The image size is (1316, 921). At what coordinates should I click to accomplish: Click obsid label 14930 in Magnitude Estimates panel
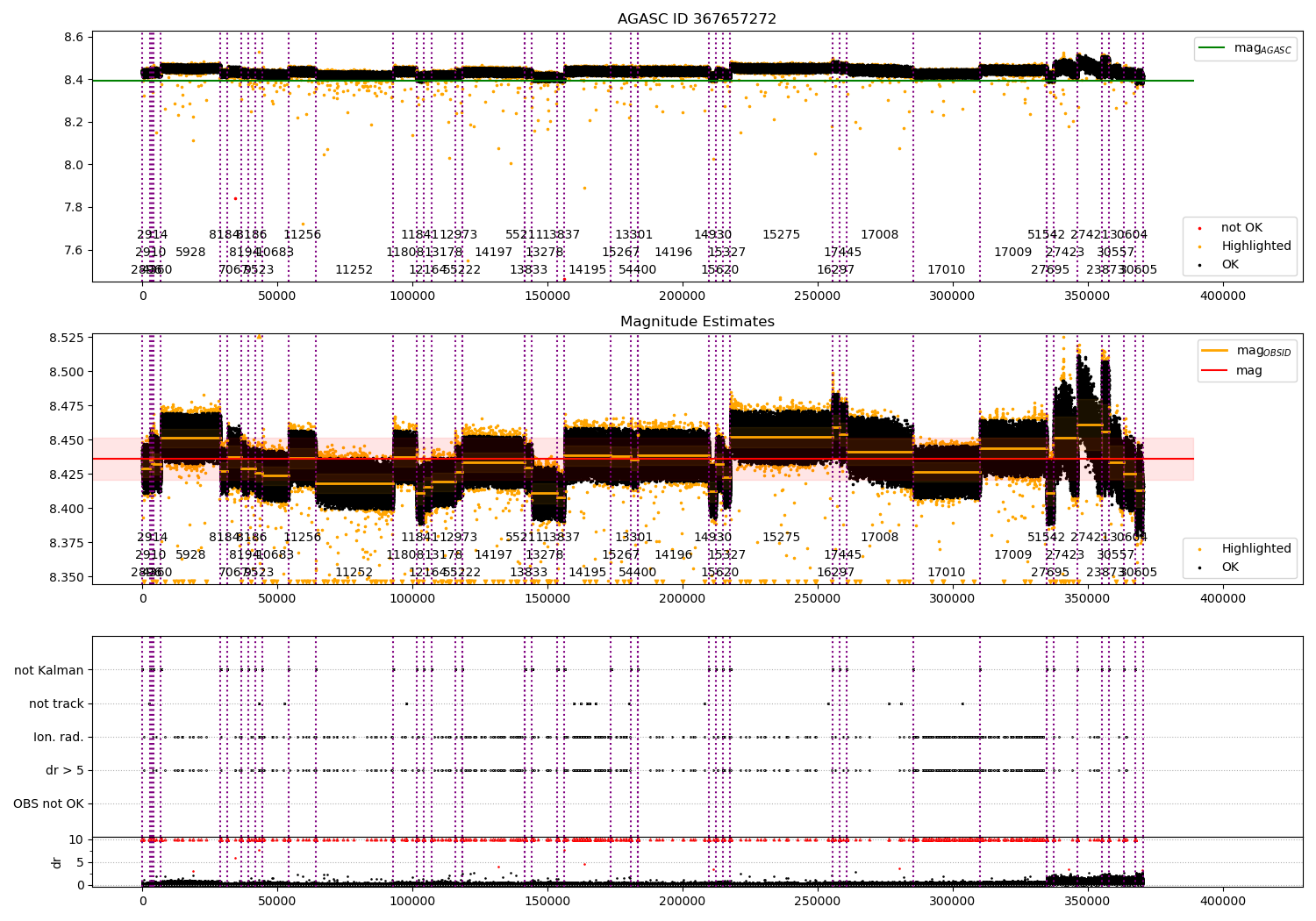click(x=713, y=538)
